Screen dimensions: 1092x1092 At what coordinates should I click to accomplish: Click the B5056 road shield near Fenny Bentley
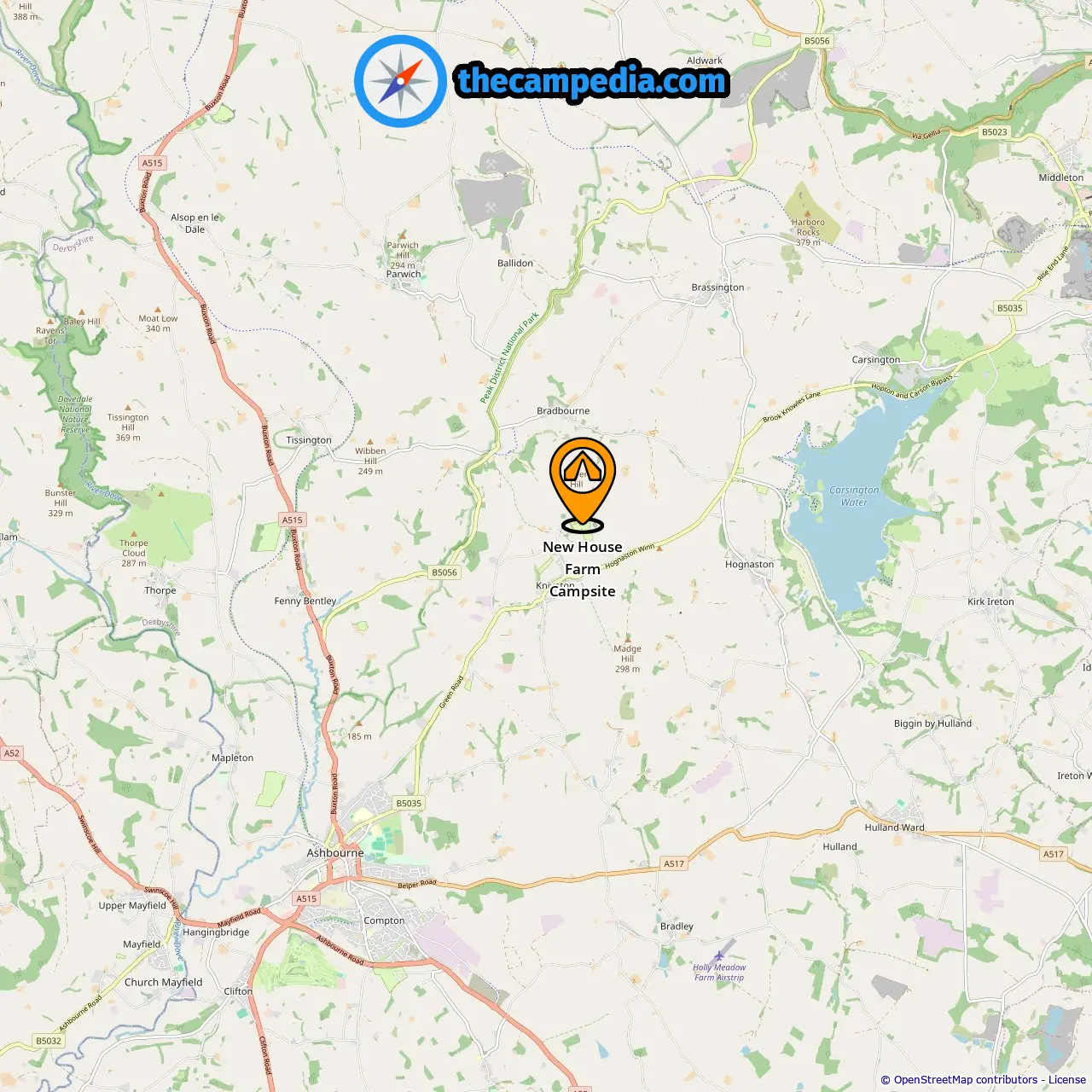click(444, 572)
